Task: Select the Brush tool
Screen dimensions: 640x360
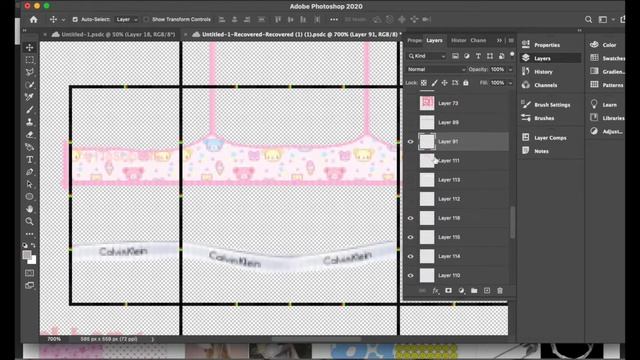Action: pyautogui.click(x=29, y=110)
